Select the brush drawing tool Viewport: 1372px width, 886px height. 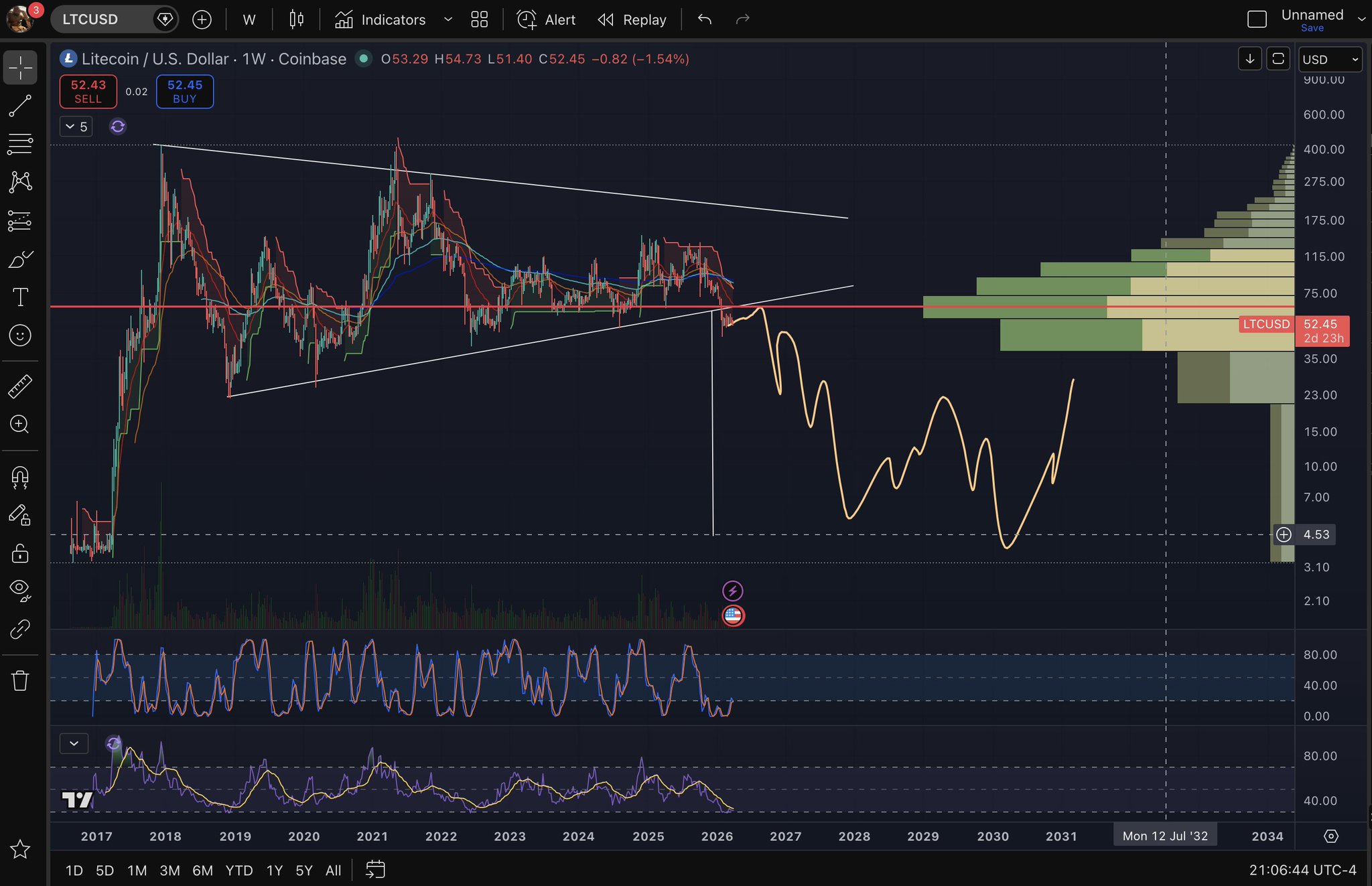click(20, 259)
